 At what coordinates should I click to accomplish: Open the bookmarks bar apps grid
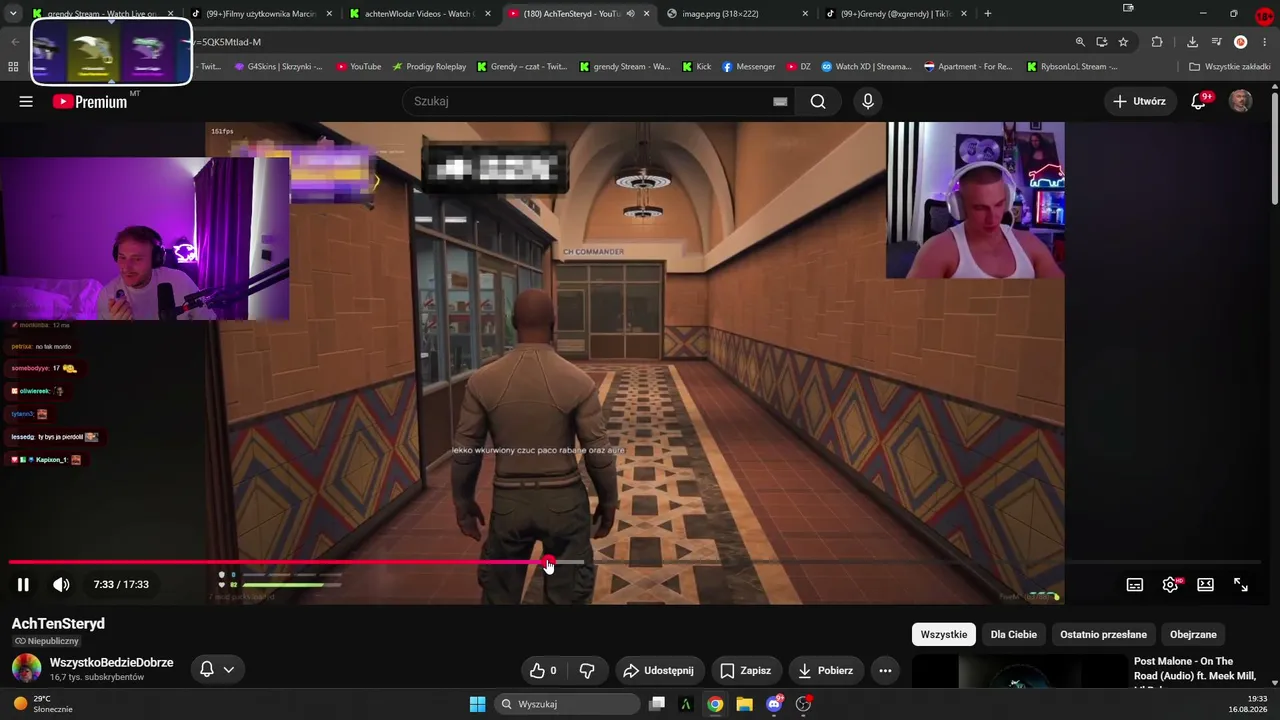coord(13,67)
